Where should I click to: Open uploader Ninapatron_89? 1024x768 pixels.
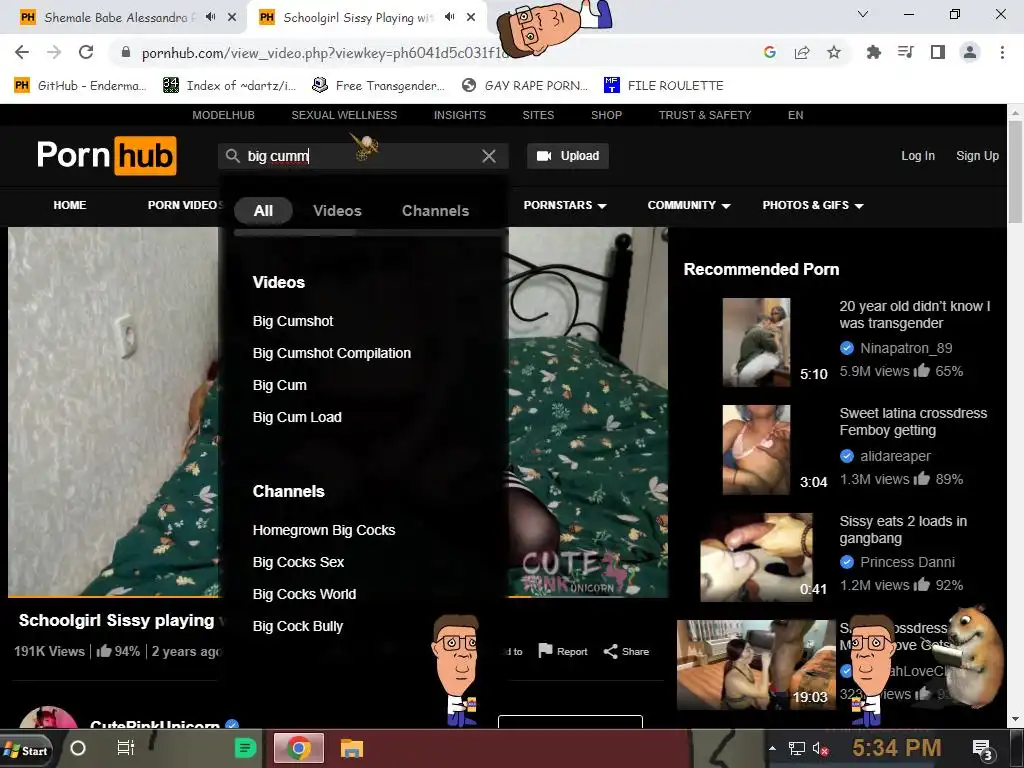[x=906, y=348]
